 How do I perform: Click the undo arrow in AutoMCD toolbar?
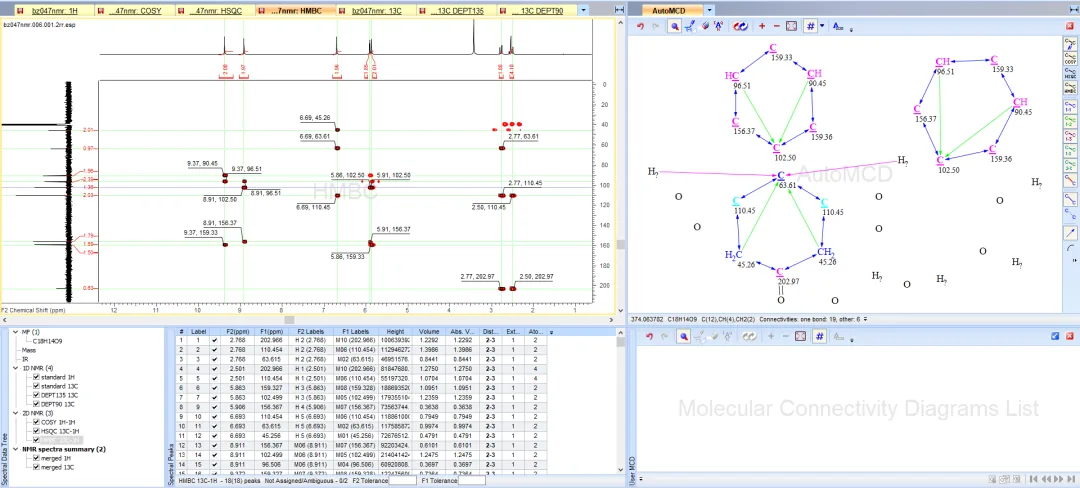pos(640,26)
